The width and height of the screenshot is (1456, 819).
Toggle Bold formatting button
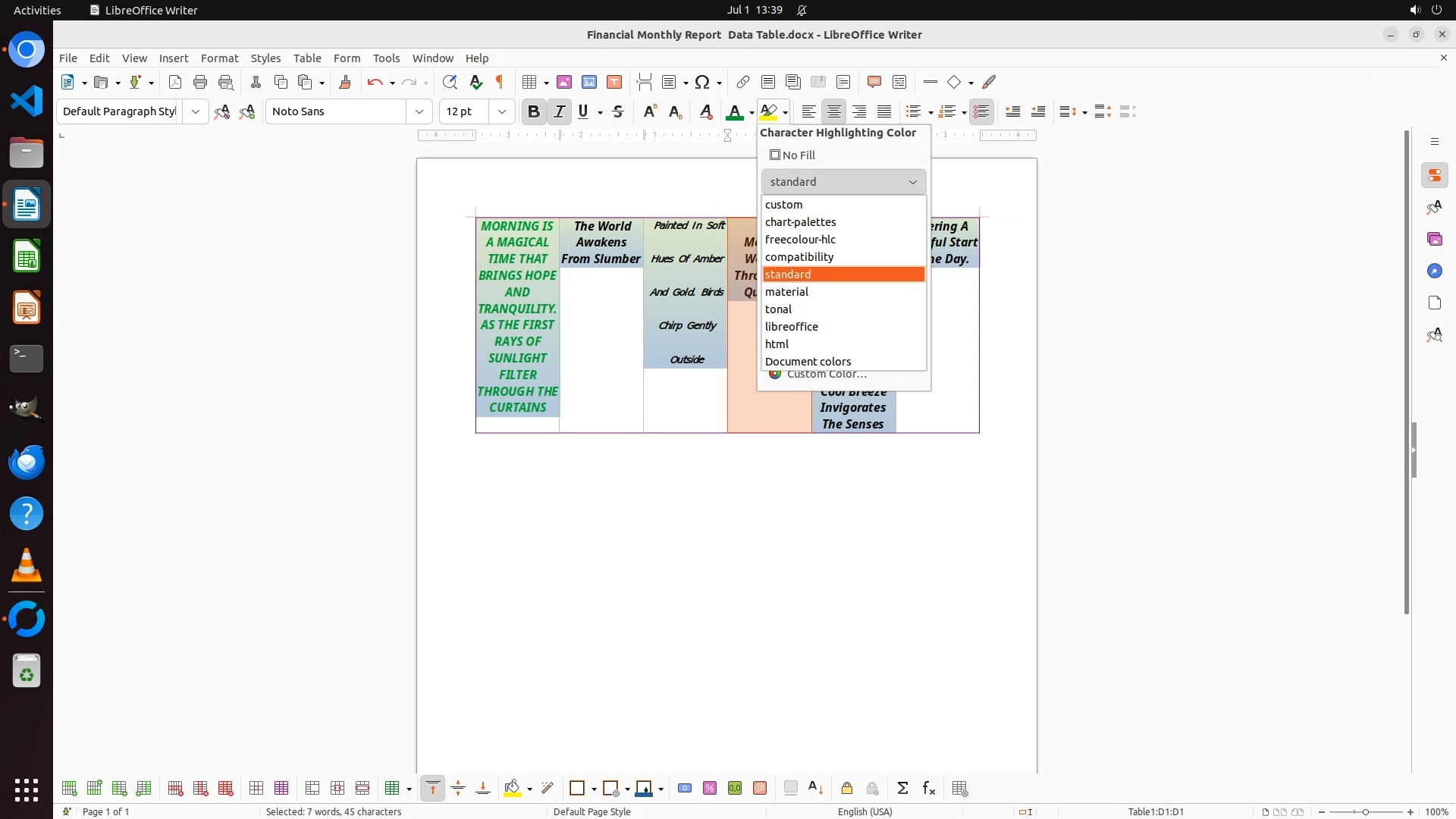pyautogui.click(x=533, y=111)
